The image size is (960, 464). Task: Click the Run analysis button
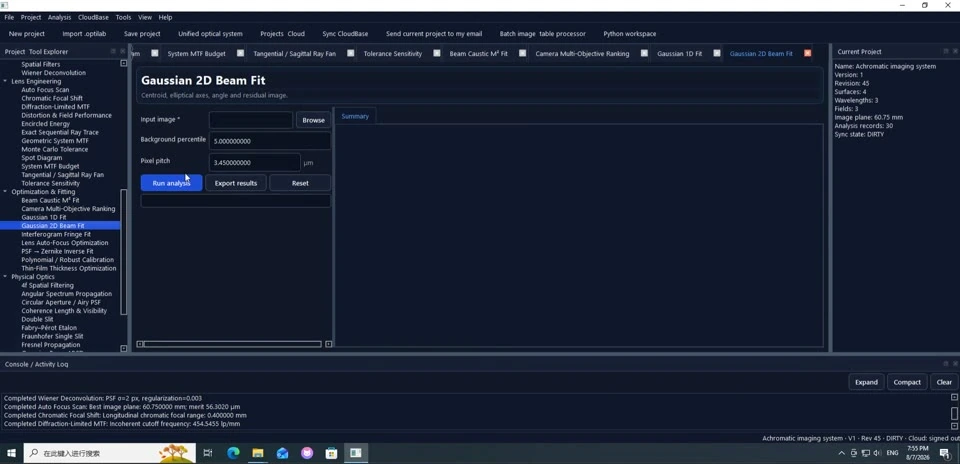pos(171,183)
